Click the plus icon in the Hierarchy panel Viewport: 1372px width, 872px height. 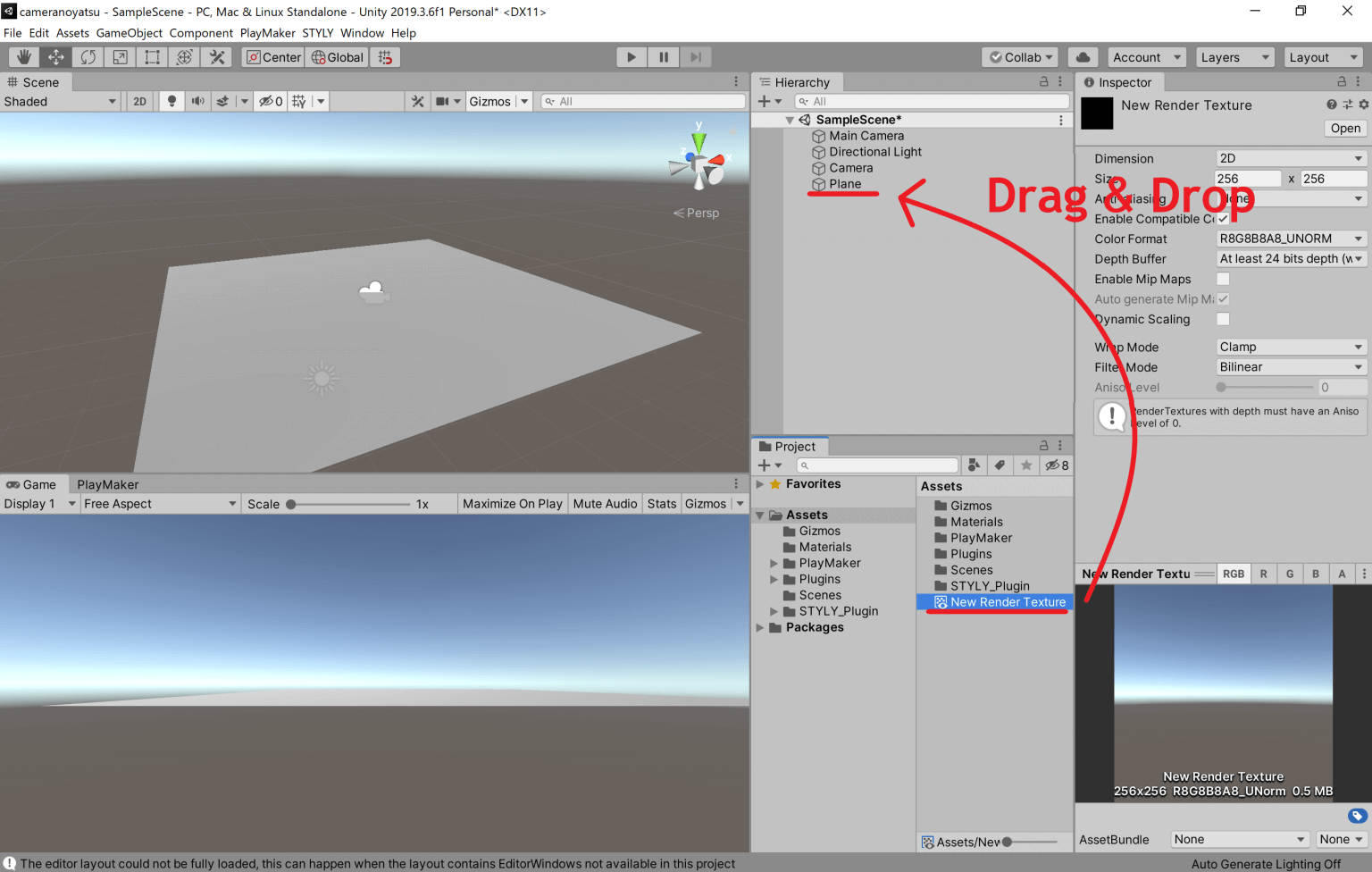point(765,100)
